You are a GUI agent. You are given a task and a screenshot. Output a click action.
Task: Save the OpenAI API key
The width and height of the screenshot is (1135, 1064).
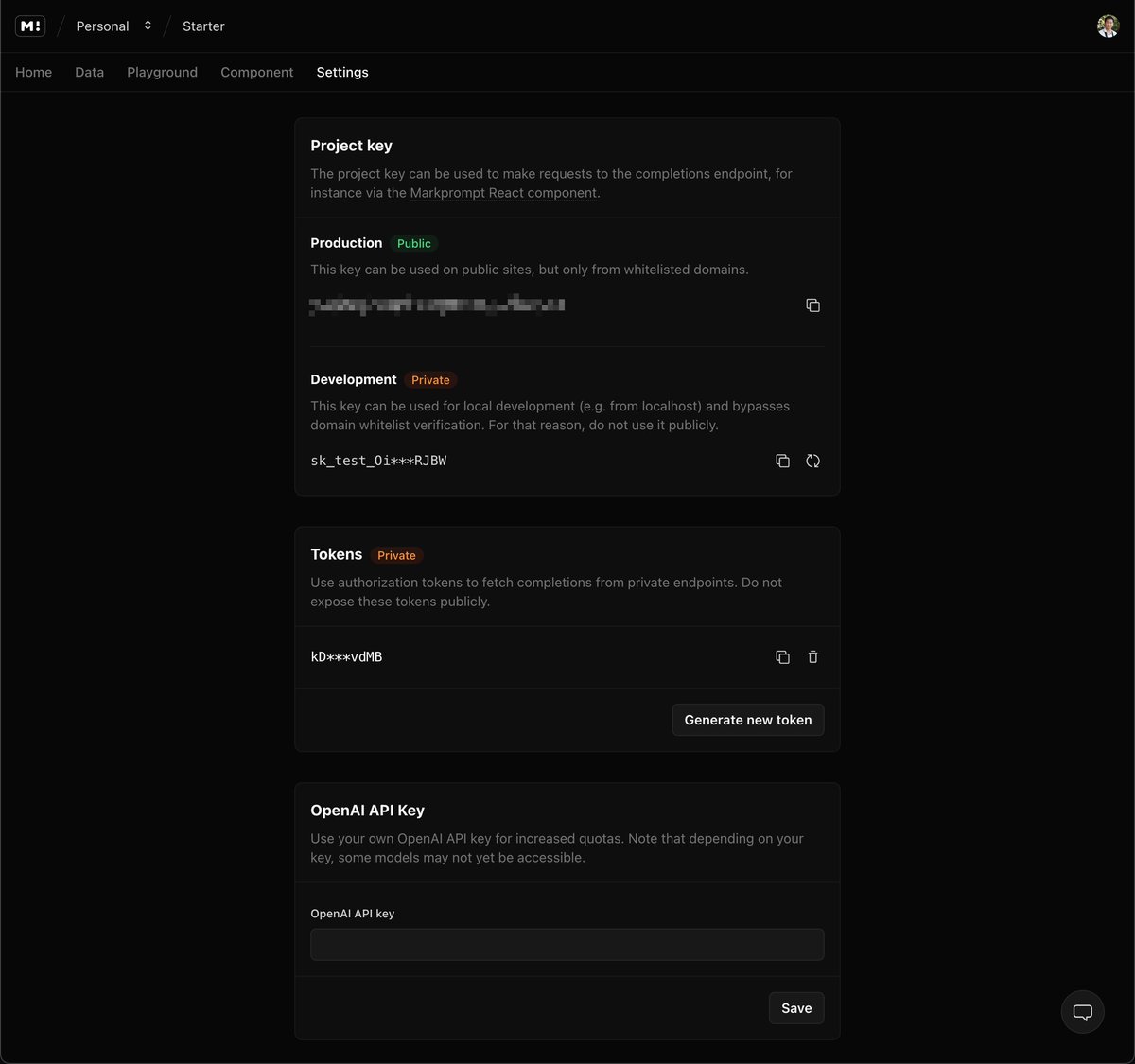pyautogui.click(x=795, y=1007)
